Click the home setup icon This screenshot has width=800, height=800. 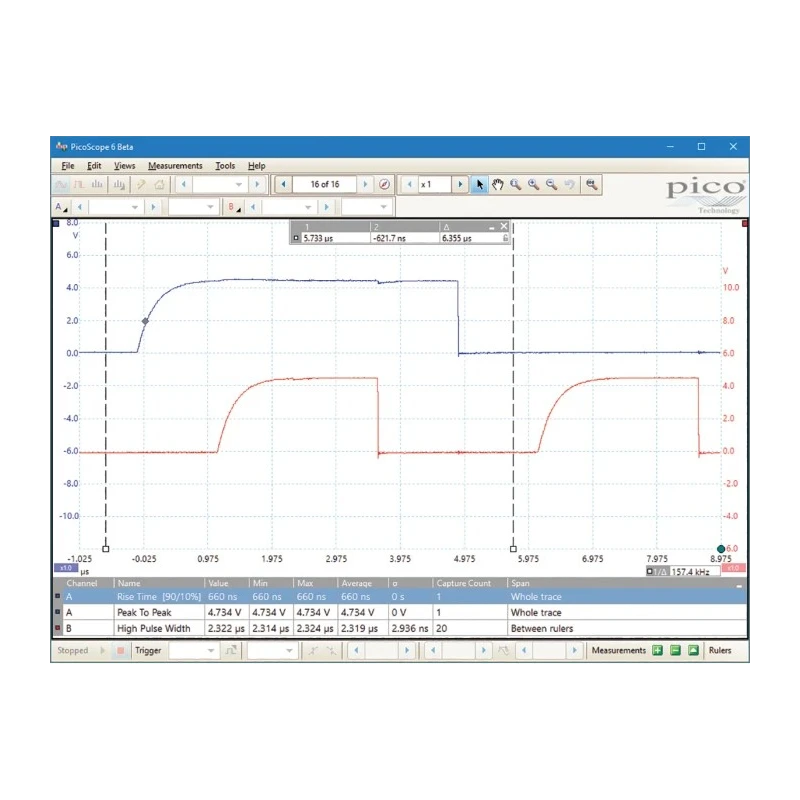160,184
